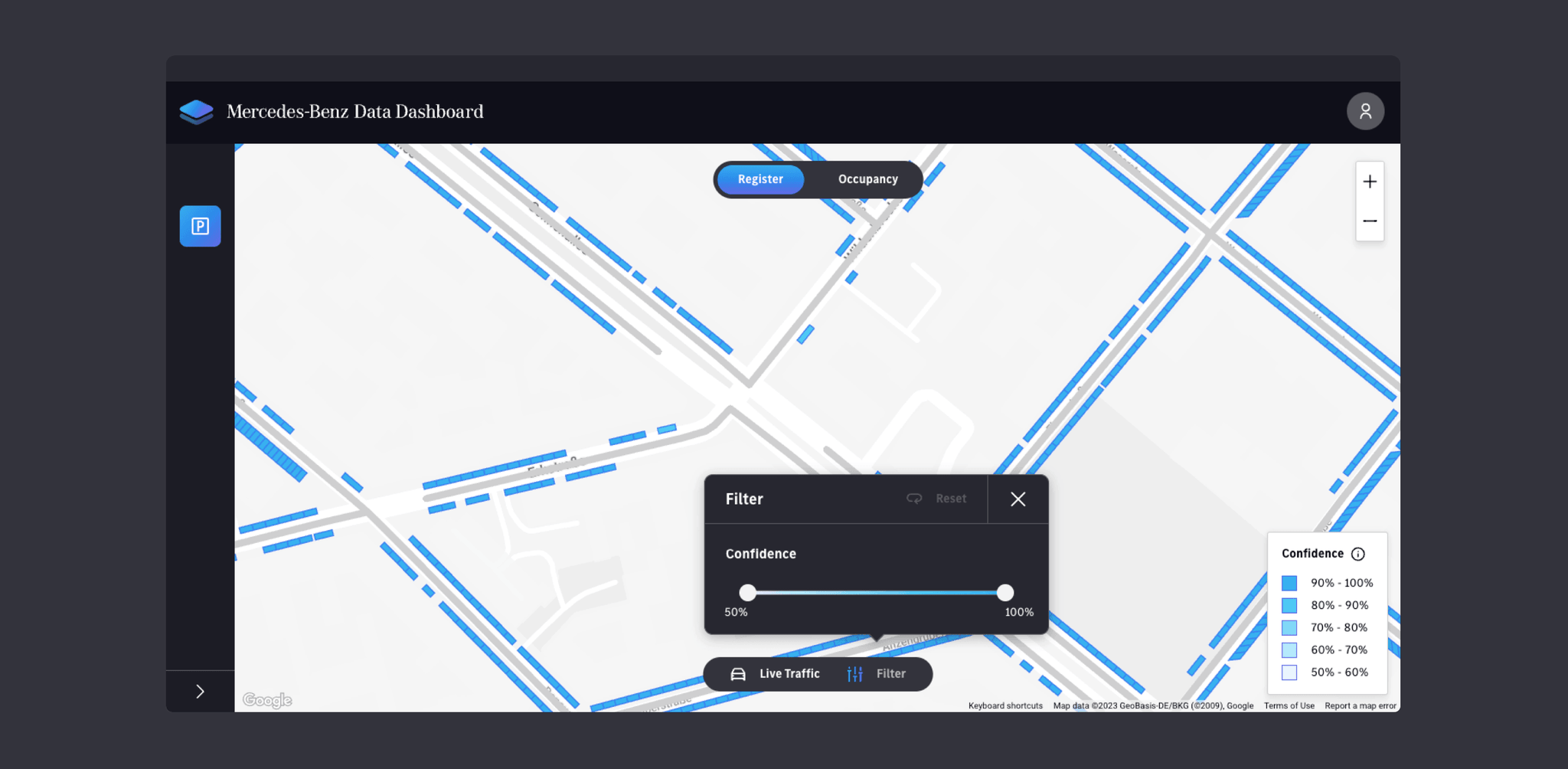Image resolution: width=1568 pixels, height=769 pixels.
Task: Click the map data attribution text
Action: [x=1153, y=706]
